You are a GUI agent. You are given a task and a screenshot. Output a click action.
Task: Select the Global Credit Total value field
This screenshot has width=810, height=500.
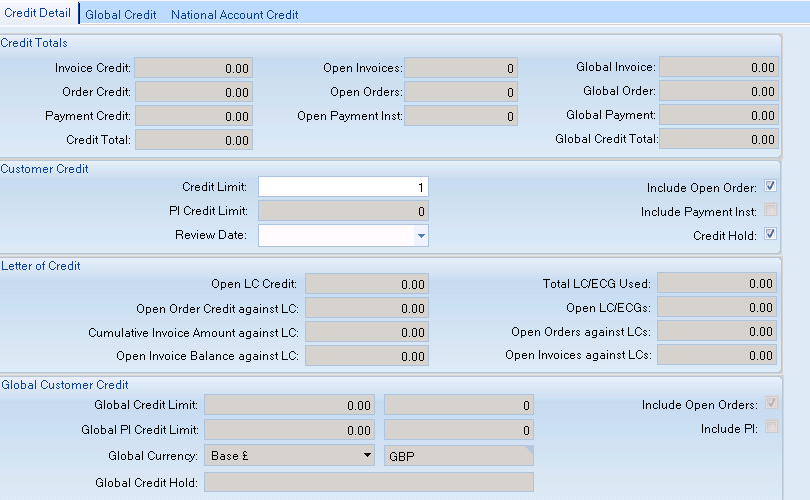click(719, 139)
